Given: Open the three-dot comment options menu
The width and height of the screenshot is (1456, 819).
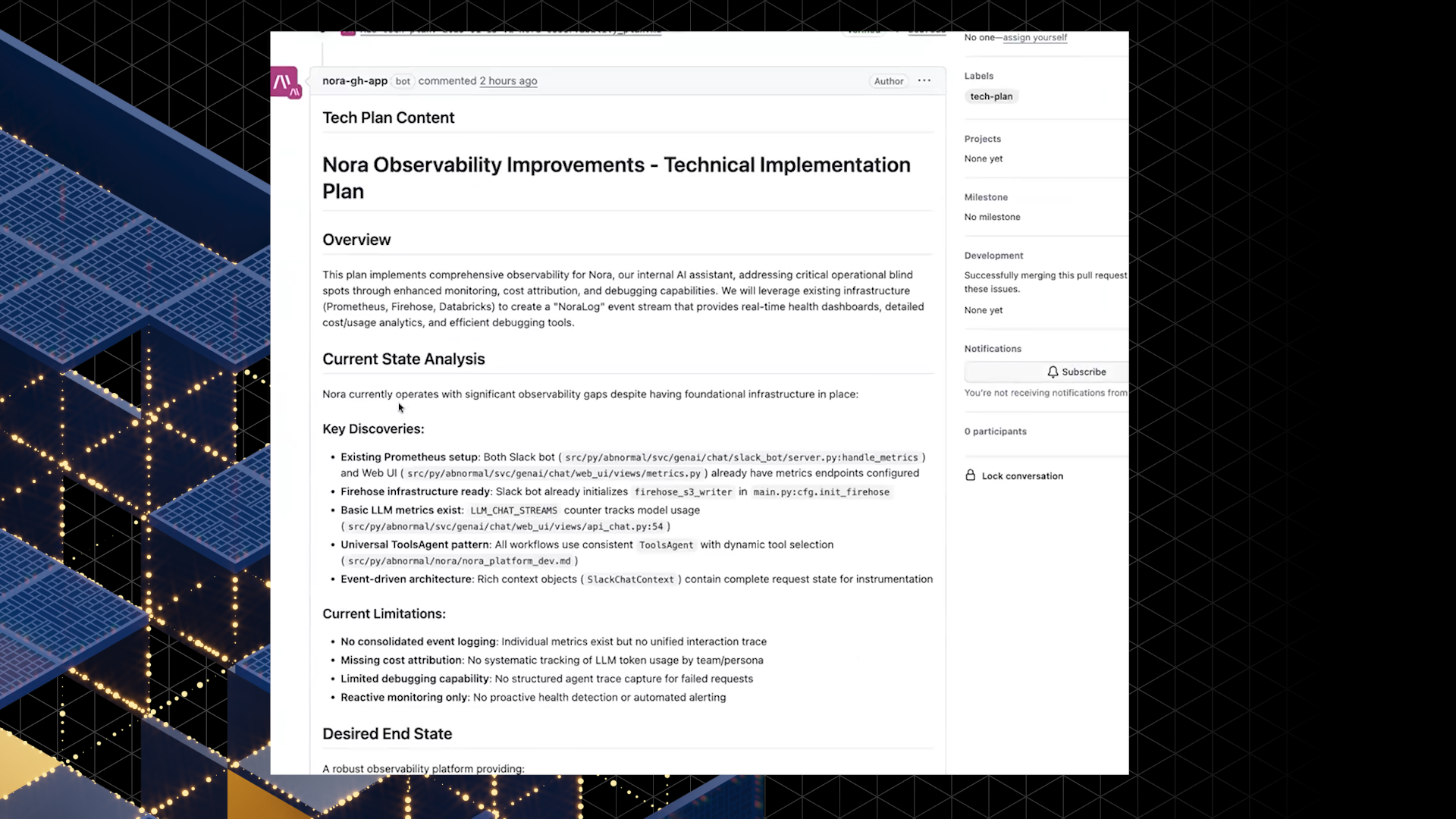Looking at the screenshot, I should click(924, 80).
